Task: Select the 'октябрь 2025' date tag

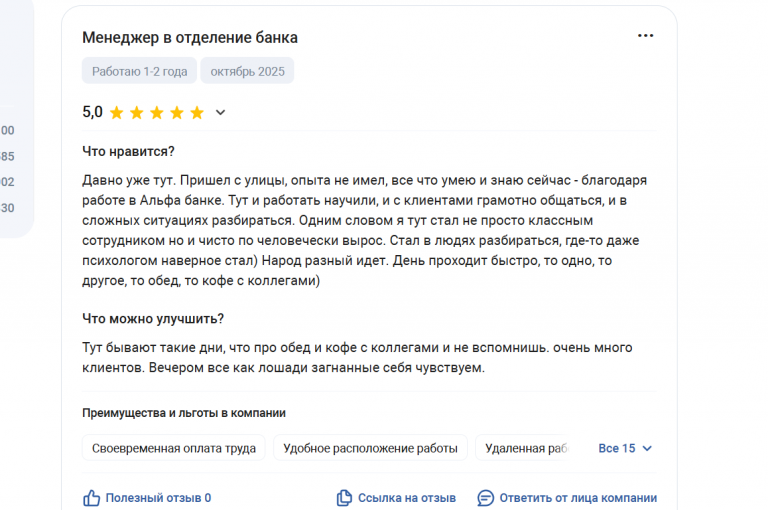Action: (247, 71)
